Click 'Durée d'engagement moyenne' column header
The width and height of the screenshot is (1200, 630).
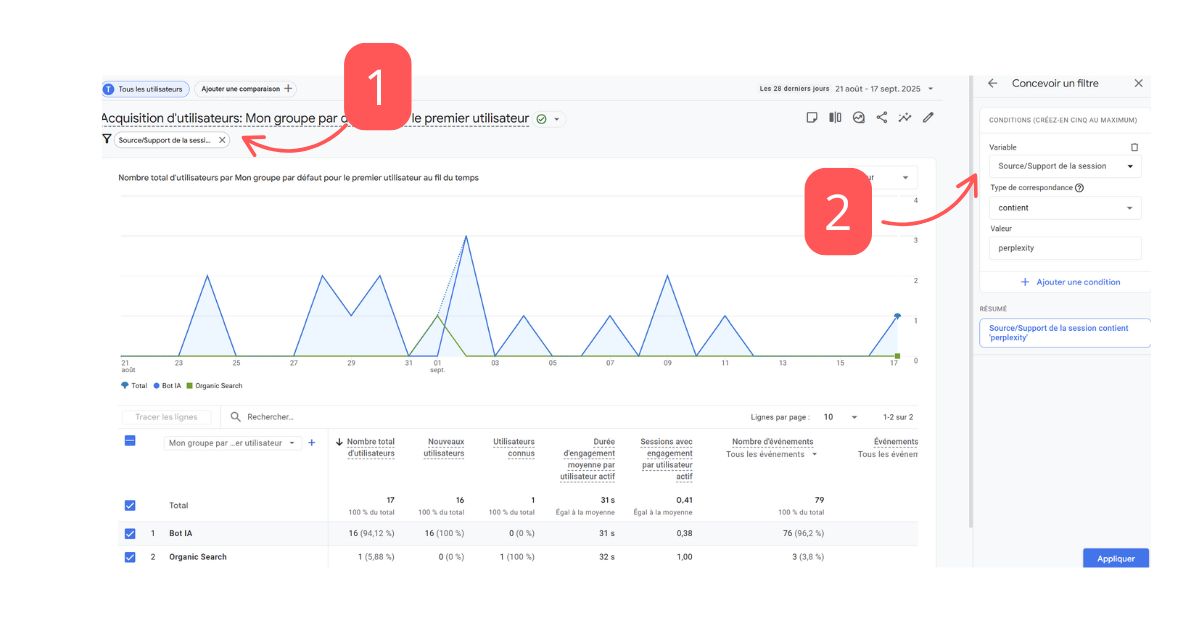pos(587,459)
